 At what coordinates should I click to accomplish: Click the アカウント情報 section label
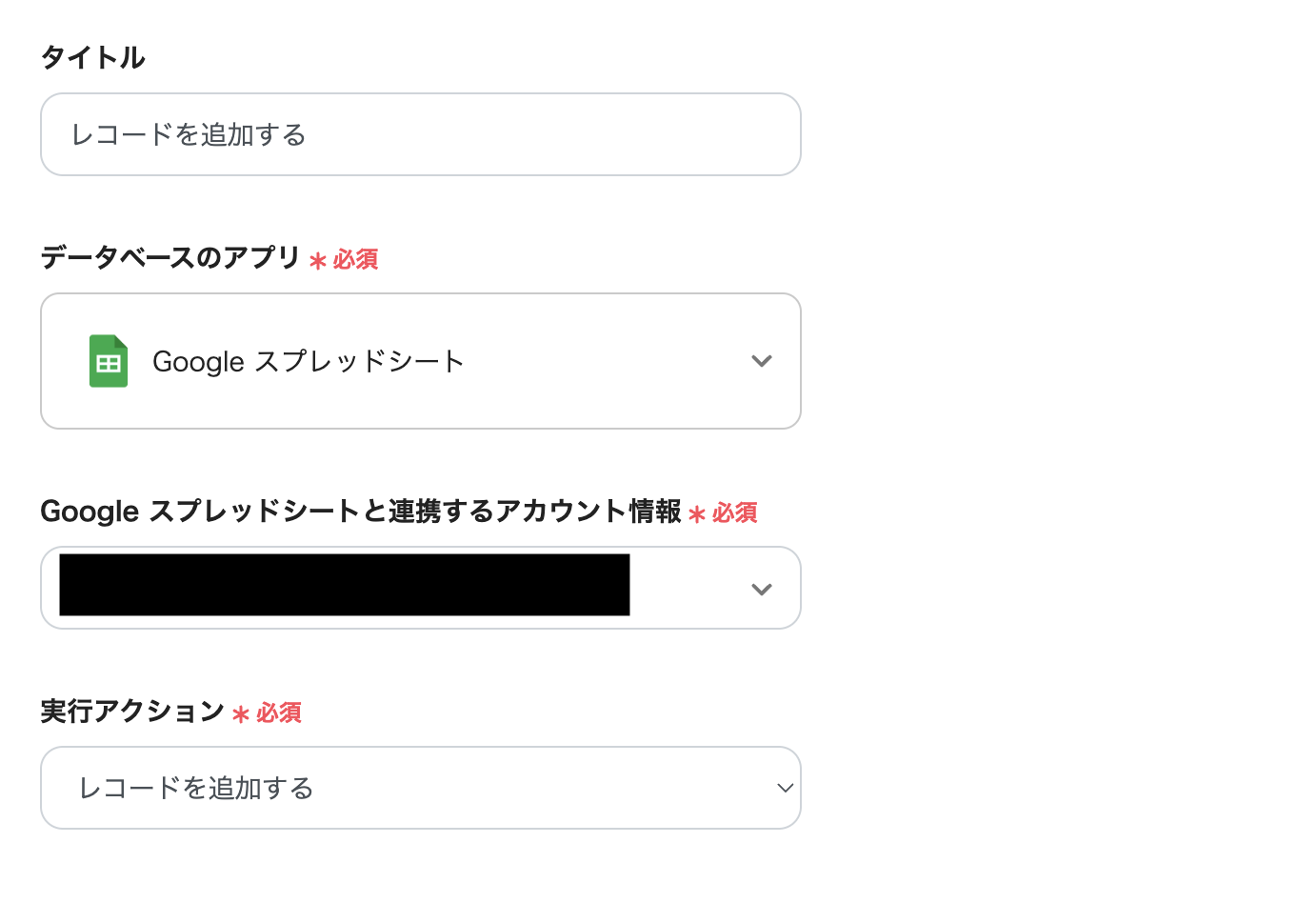click(360, 512)
